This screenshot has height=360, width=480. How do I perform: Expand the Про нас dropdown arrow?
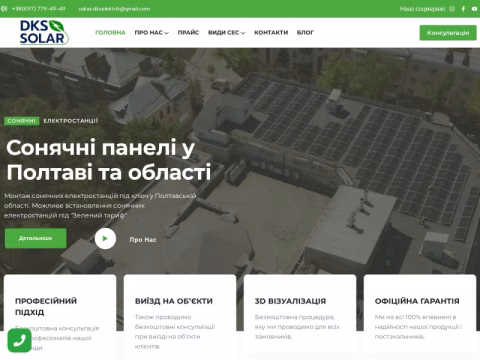[167, 33]
